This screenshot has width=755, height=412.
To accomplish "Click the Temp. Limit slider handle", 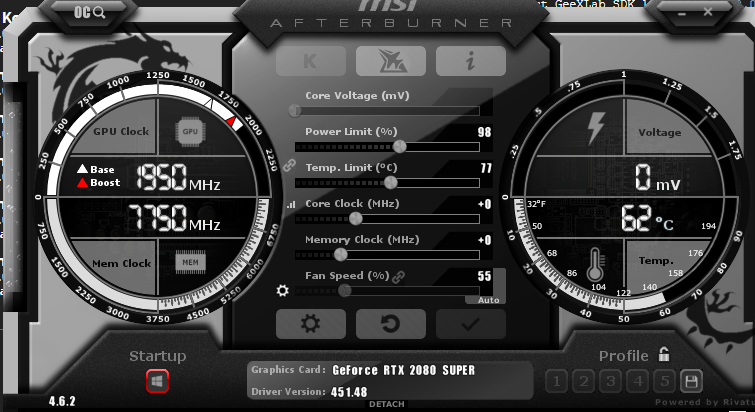I will [x=391, y=183].
